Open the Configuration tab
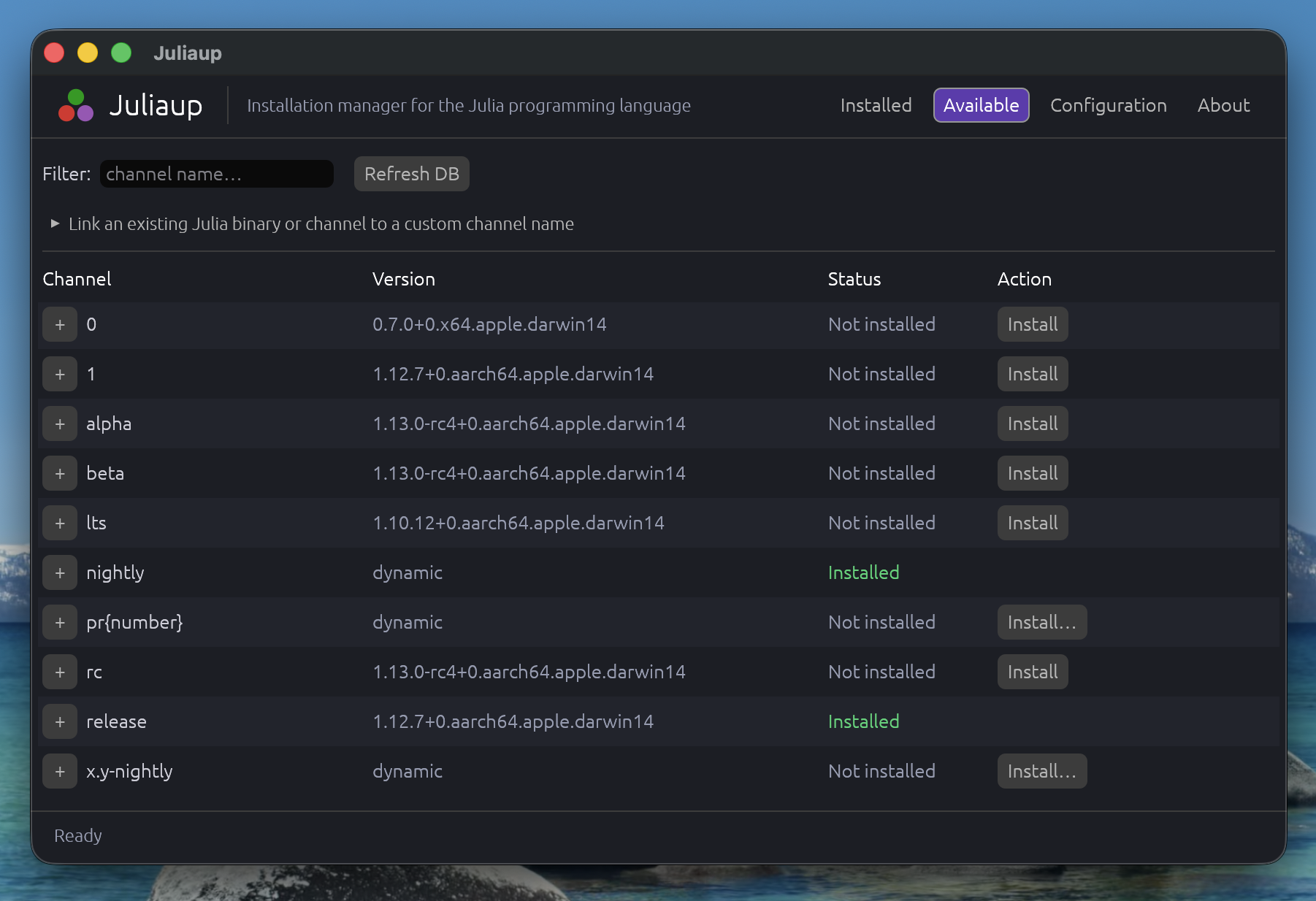Screen dimensions: 1316x901 click(x=1108, y=105)
